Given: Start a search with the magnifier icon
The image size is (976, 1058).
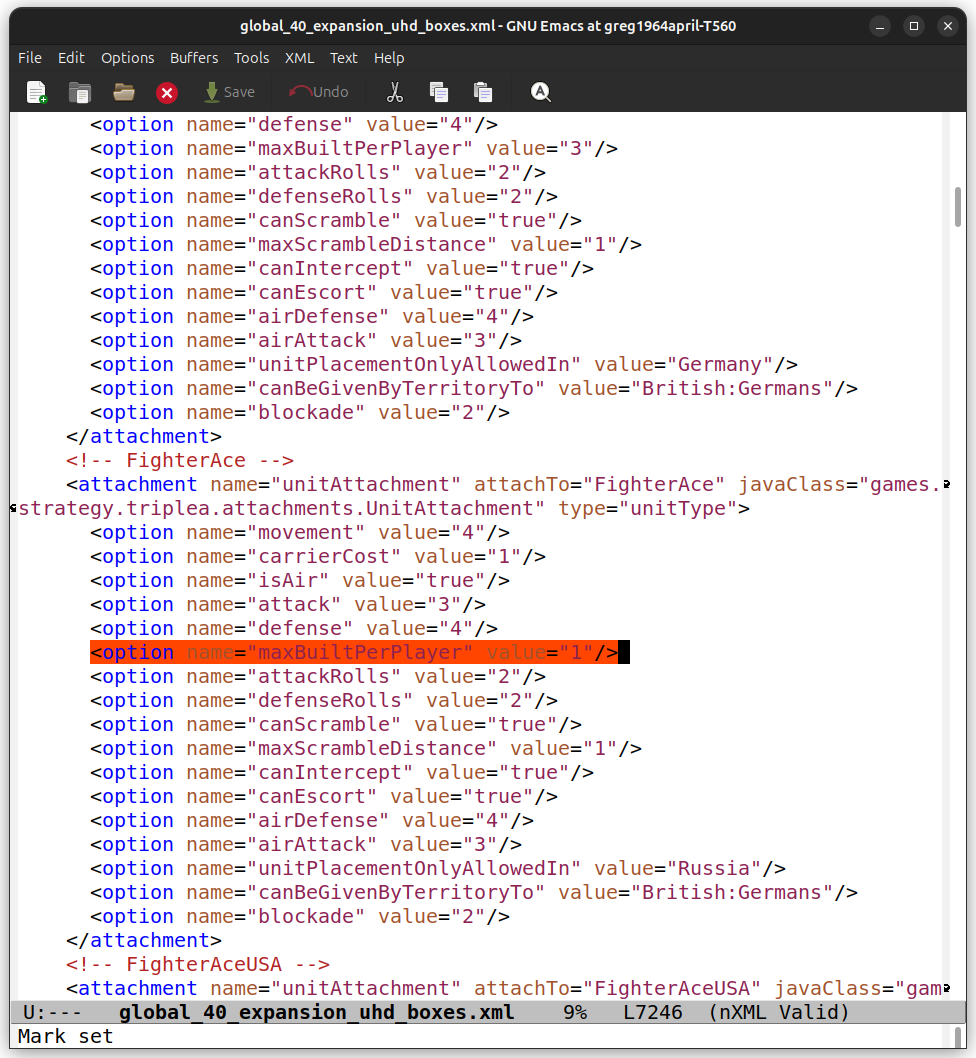Looking at the screenshot, I should (540, 91).
